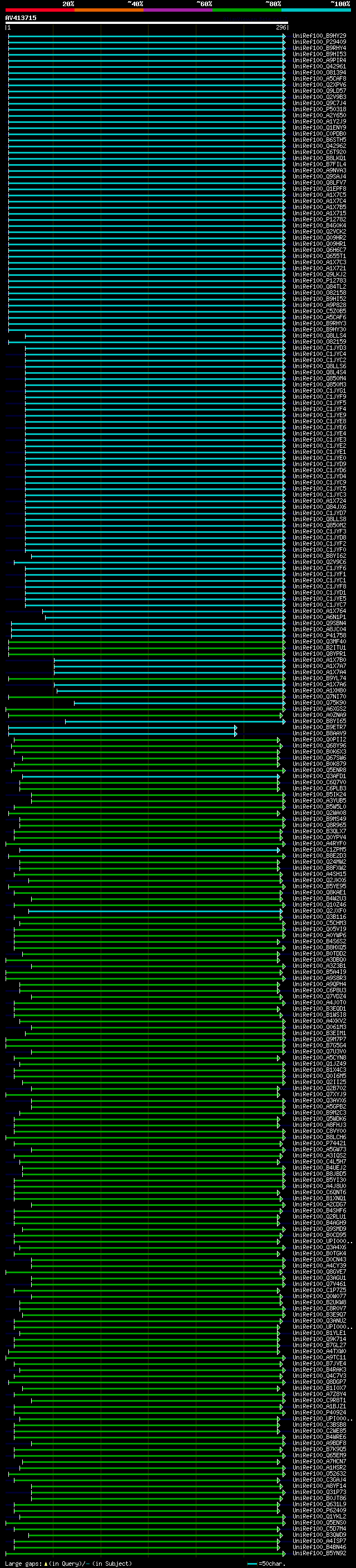Click the UniRef100_O81394 entry
The height and width of the screenshot is (1568, 356).
pos(319,72)
